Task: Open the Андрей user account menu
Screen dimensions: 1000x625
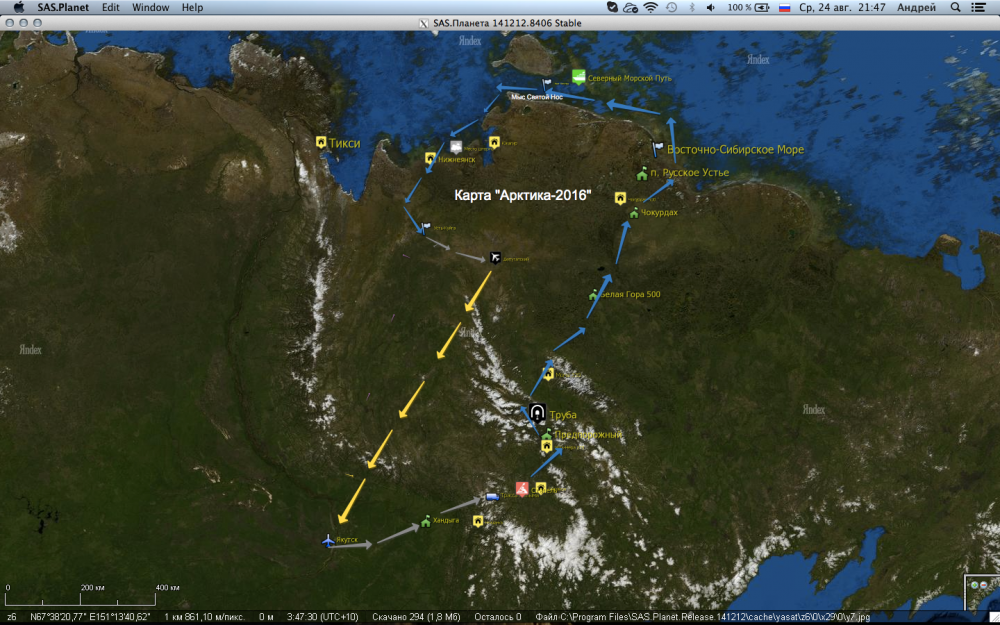Action: click(916, 7)
